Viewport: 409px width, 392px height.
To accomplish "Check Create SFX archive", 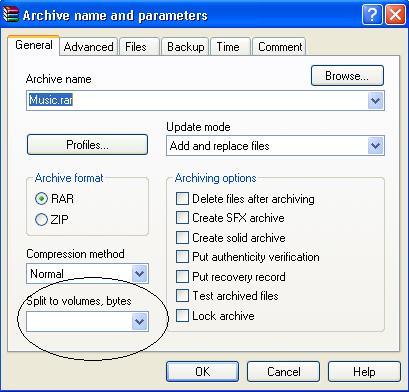I will coord(182,218).
